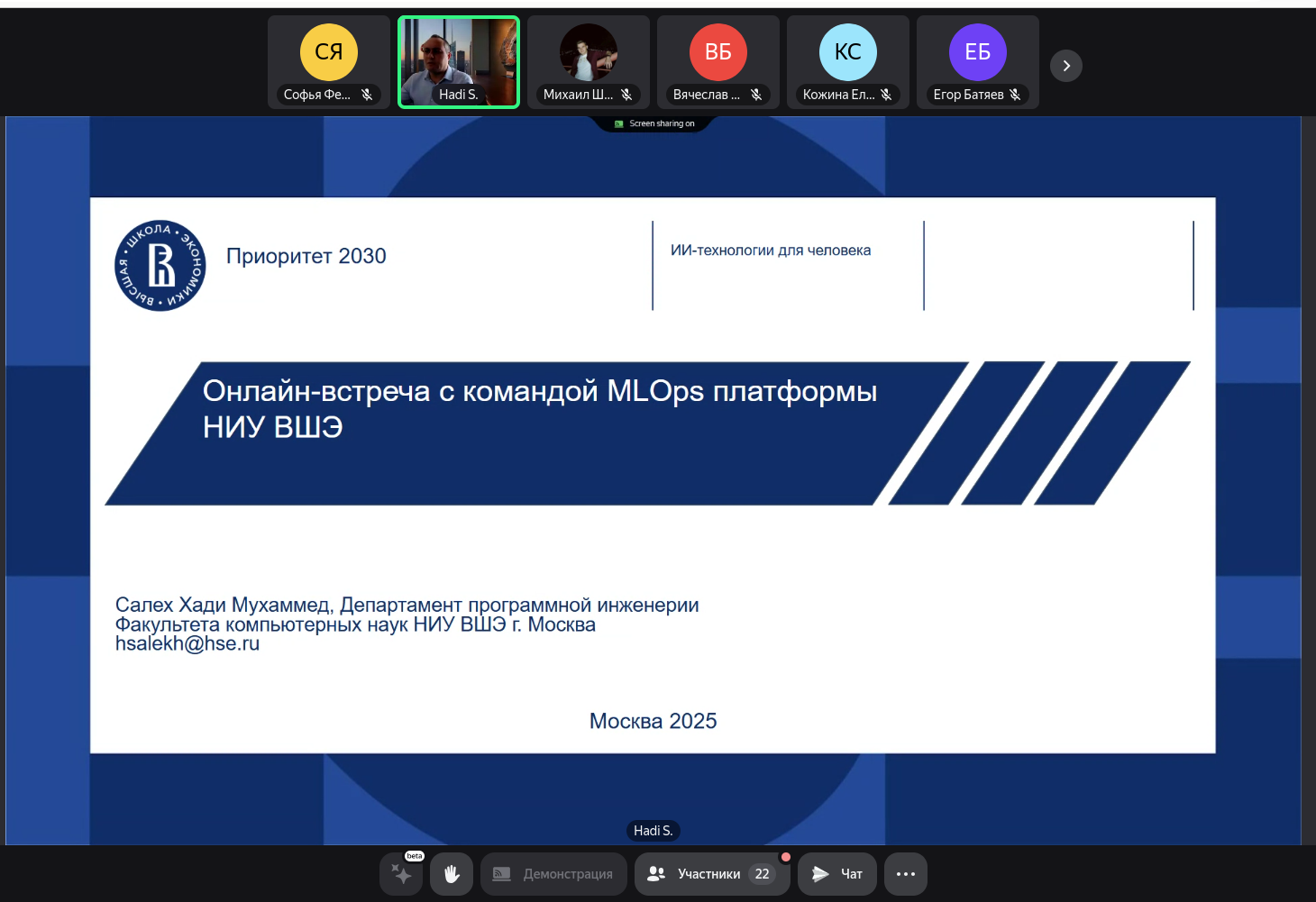
Task: Select Кожина Ел... participant tile
Action: click(x=848, y=62)
